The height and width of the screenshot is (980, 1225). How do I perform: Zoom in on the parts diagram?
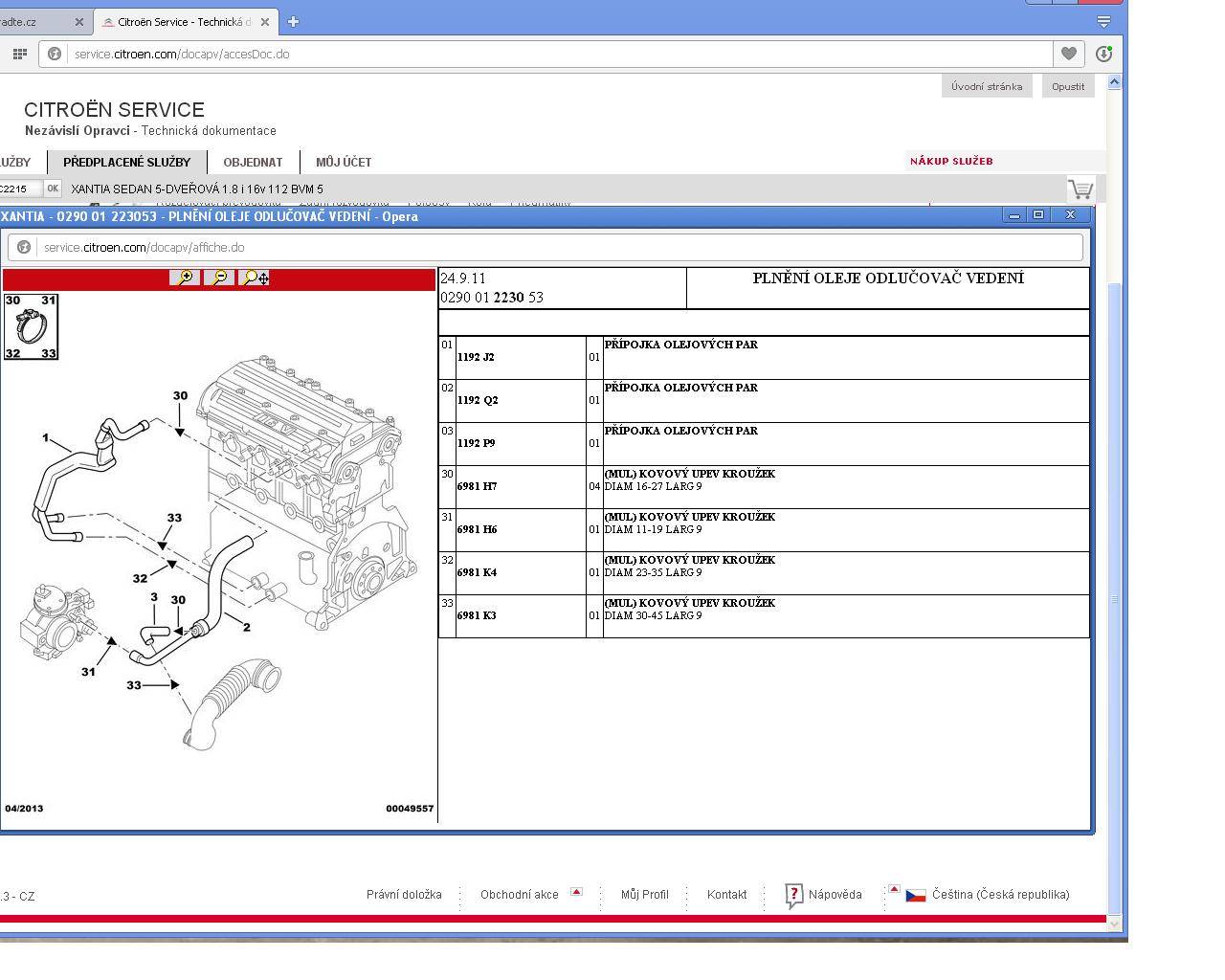[185, 278]
